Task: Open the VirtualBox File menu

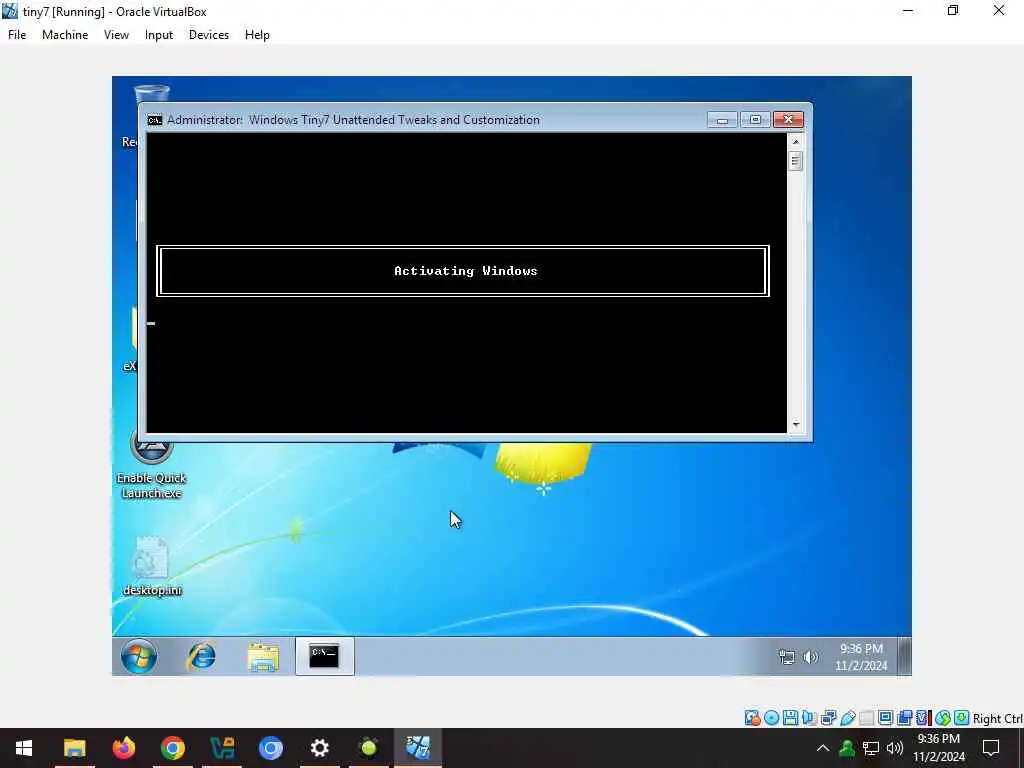Action: click(17, 35)
